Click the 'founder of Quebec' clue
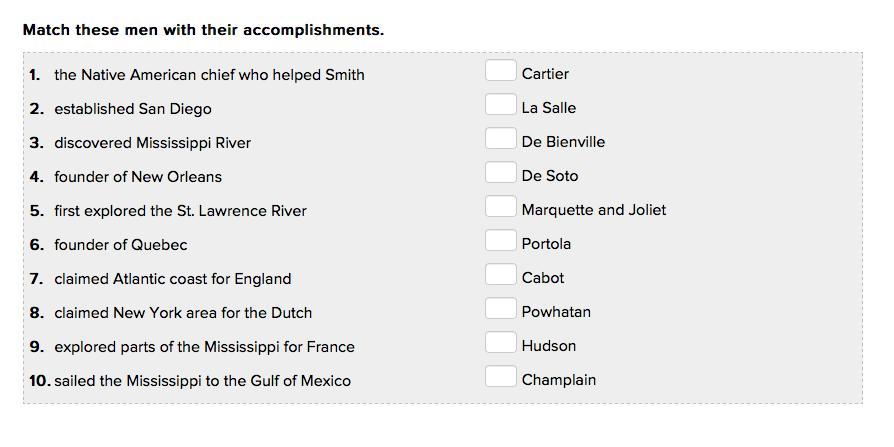Screen dimensions: 894x447 tap(121, 245)
